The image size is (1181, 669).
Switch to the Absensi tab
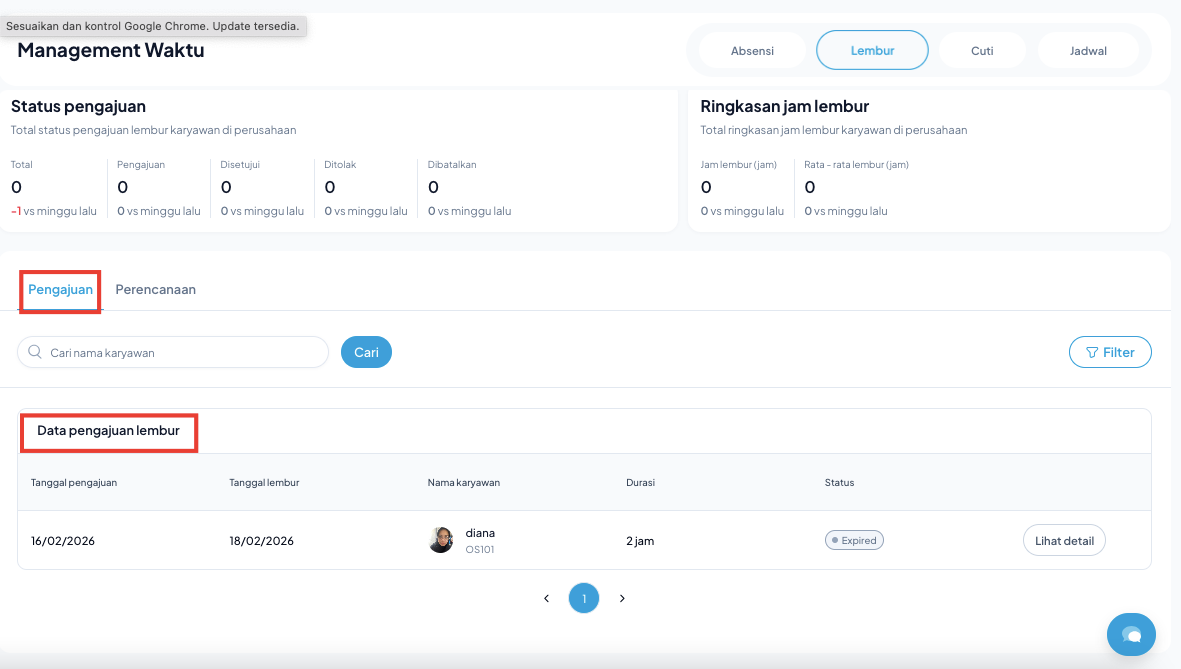(x=752, y=50)
